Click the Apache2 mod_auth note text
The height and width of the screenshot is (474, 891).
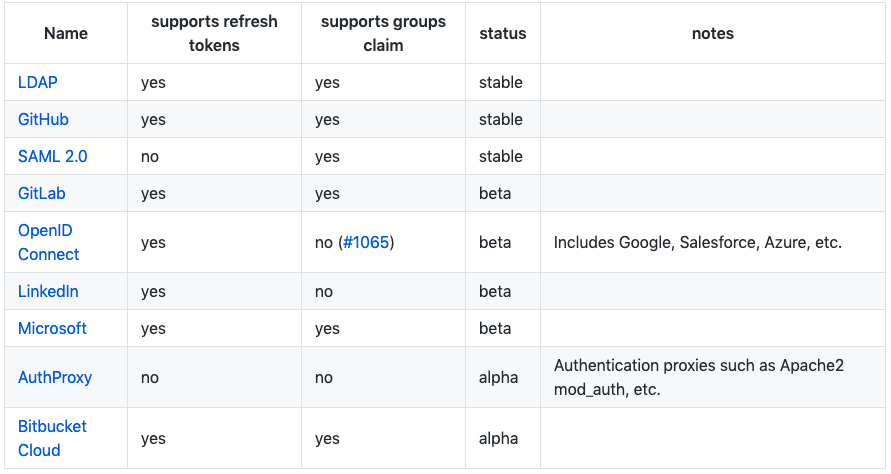698,377
